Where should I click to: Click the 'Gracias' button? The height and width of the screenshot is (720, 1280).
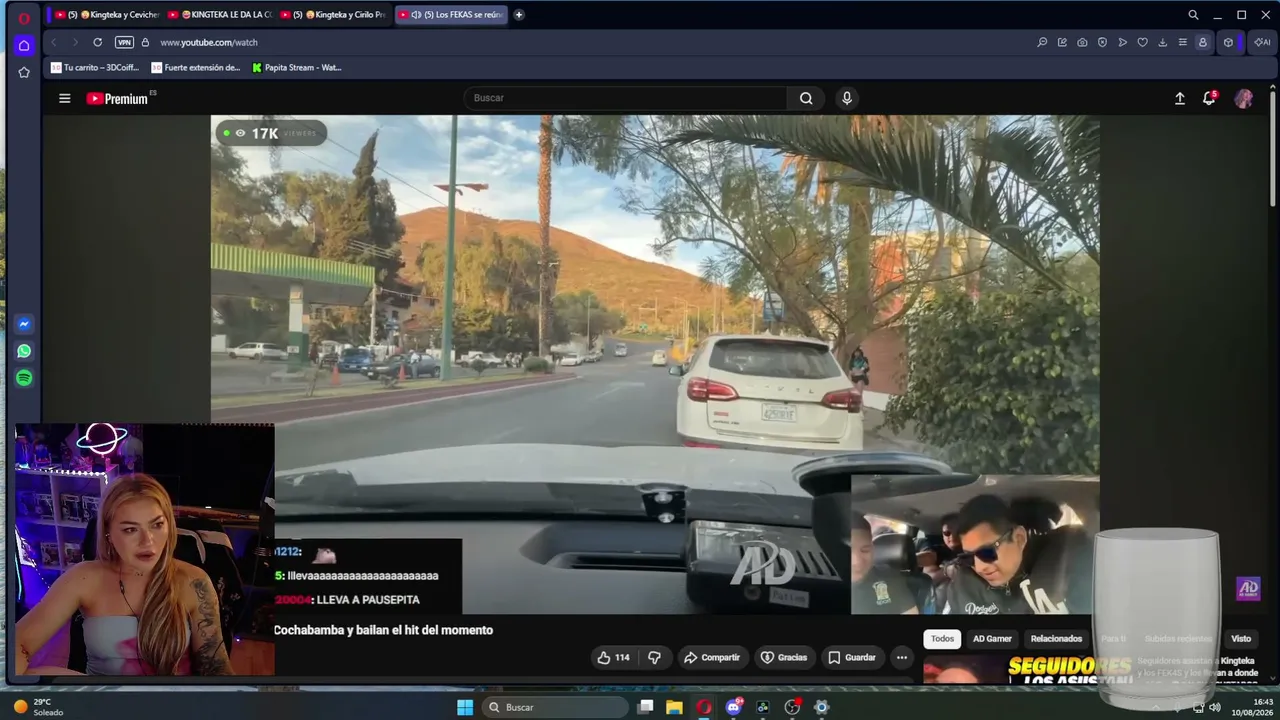(x=784, y=657)
